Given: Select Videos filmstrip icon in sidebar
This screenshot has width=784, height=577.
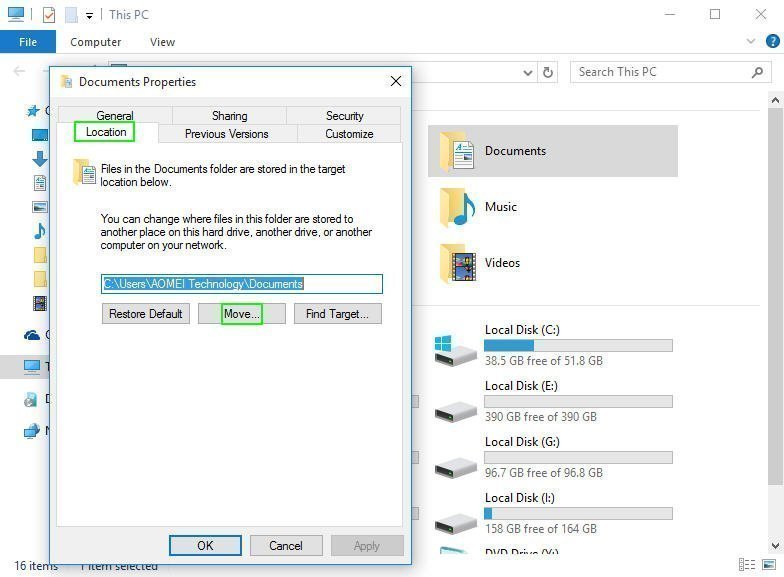Looking at the screenshot, I should (40, 303).
